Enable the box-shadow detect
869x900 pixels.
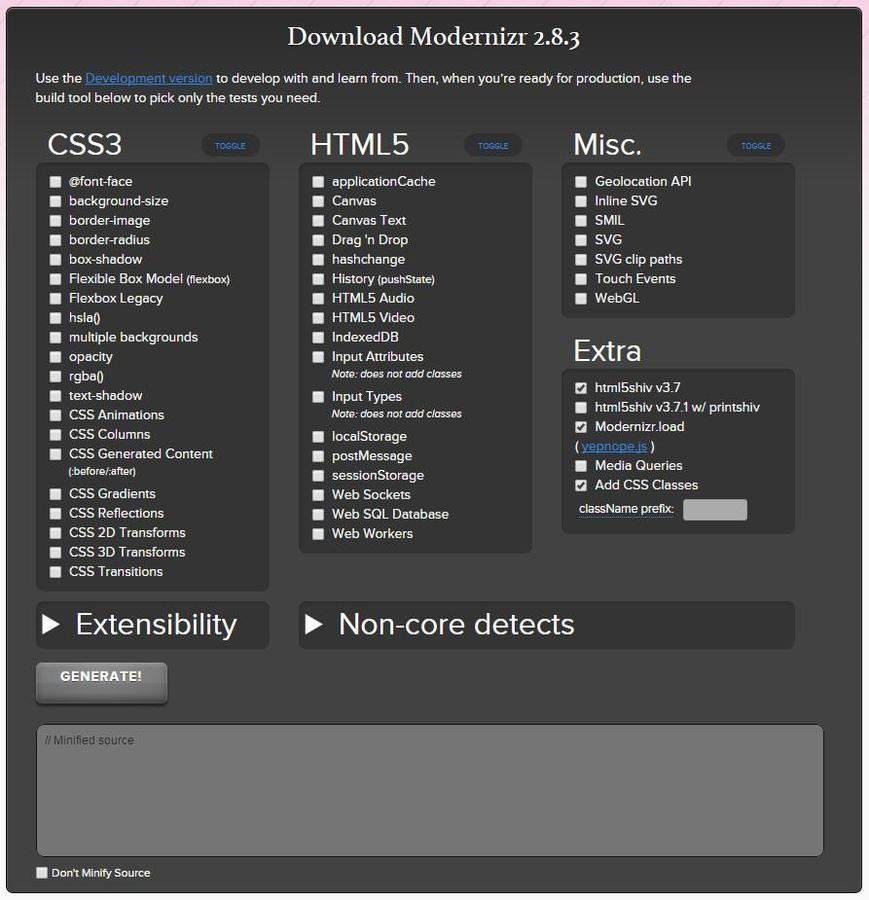[55, 260]
